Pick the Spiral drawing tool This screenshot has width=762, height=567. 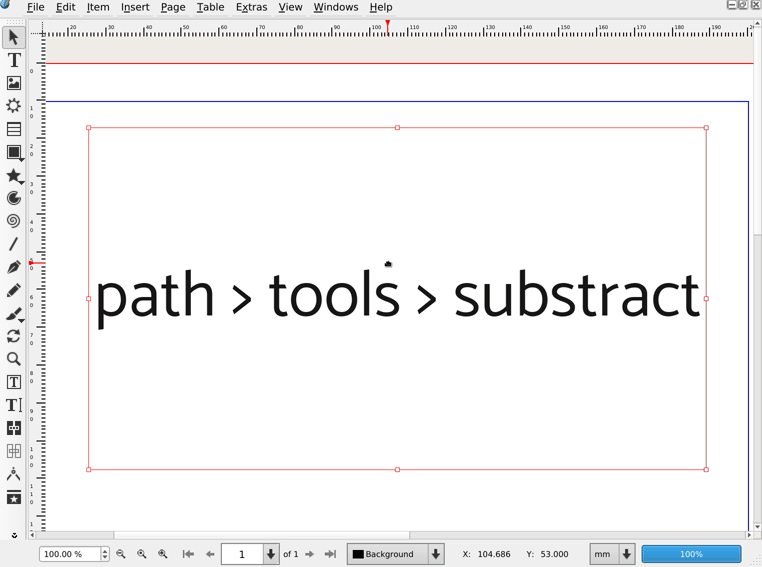point(14,221)
